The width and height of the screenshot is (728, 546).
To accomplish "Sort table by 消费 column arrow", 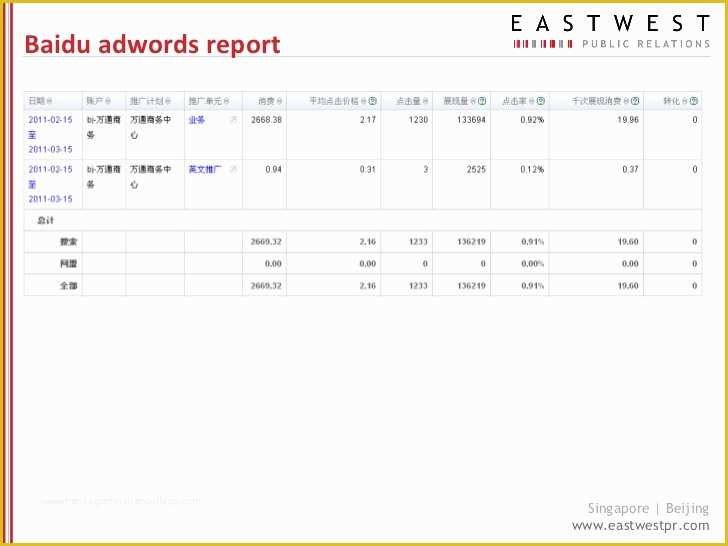I will coord(279,101).
